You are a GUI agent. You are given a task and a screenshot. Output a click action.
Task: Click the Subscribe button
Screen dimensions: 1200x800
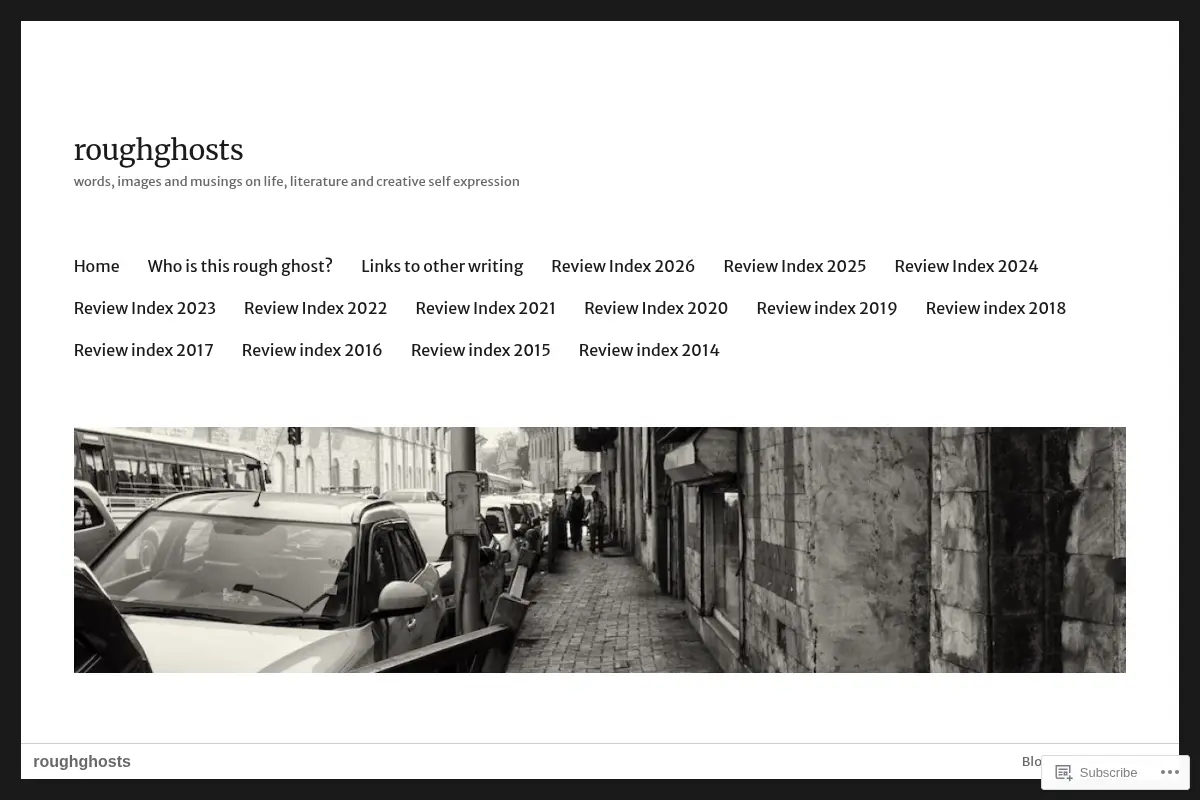(1096, 772)
